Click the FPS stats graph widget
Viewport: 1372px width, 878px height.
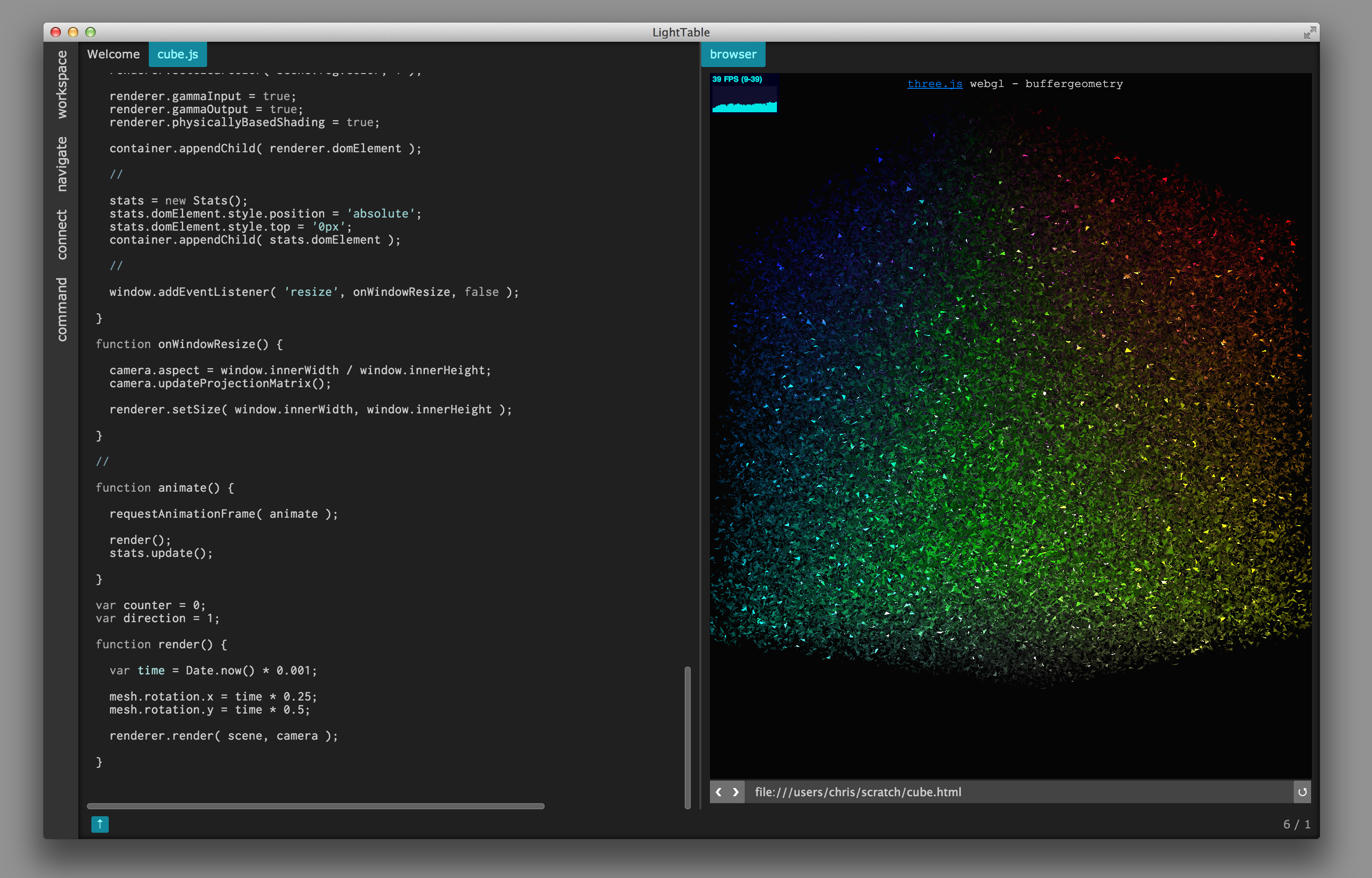pyautogui.click(x=744, y=93)
